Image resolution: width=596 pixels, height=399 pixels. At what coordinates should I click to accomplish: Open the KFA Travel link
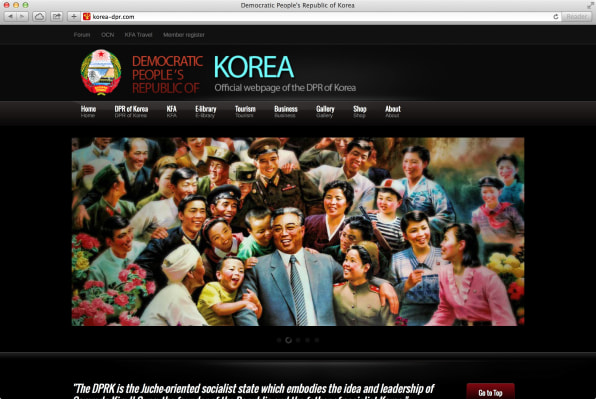(x=138, y=35)
